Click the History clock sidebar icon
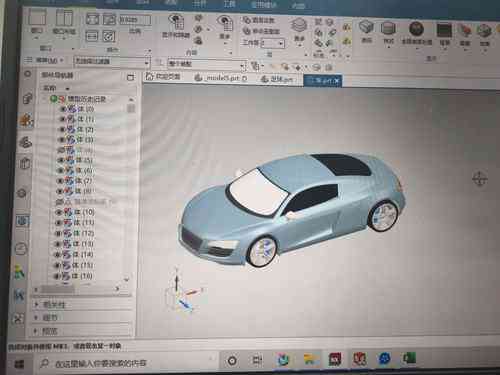The image size is (500, 375). click(21, 248)
